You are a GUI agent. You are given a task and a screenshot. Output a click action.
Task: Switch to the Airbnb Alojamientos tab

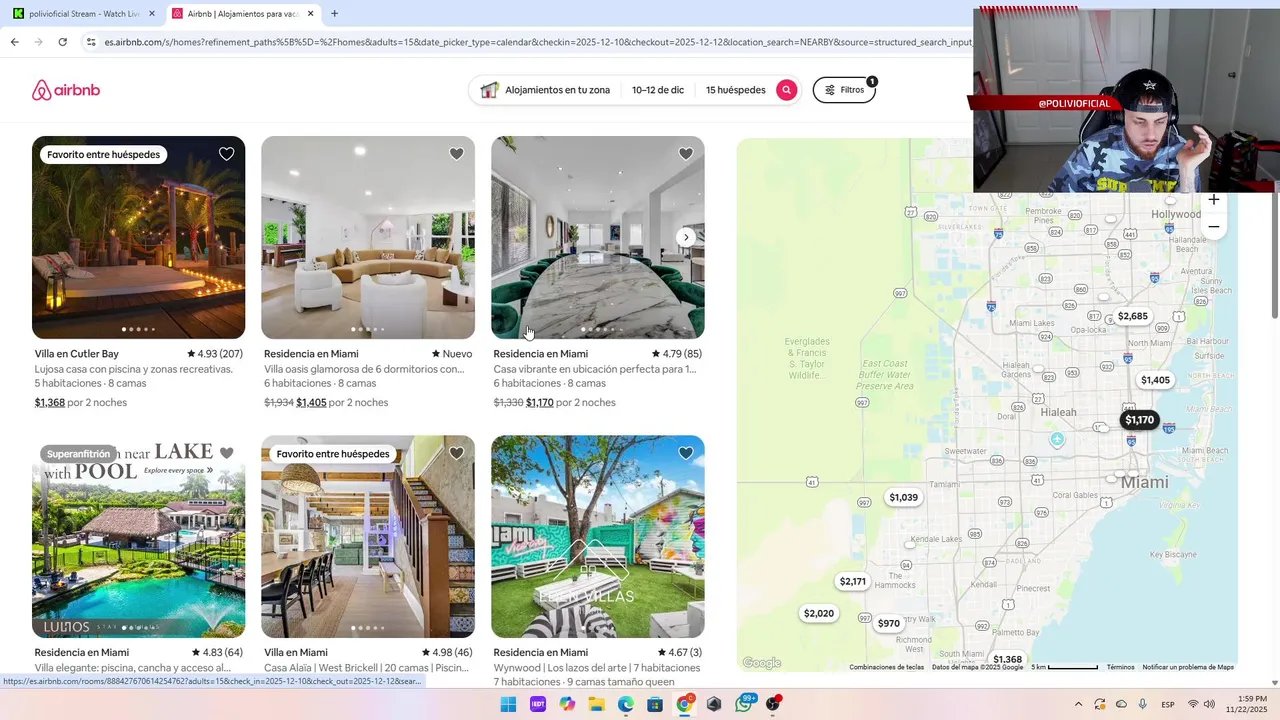point(240,14)
